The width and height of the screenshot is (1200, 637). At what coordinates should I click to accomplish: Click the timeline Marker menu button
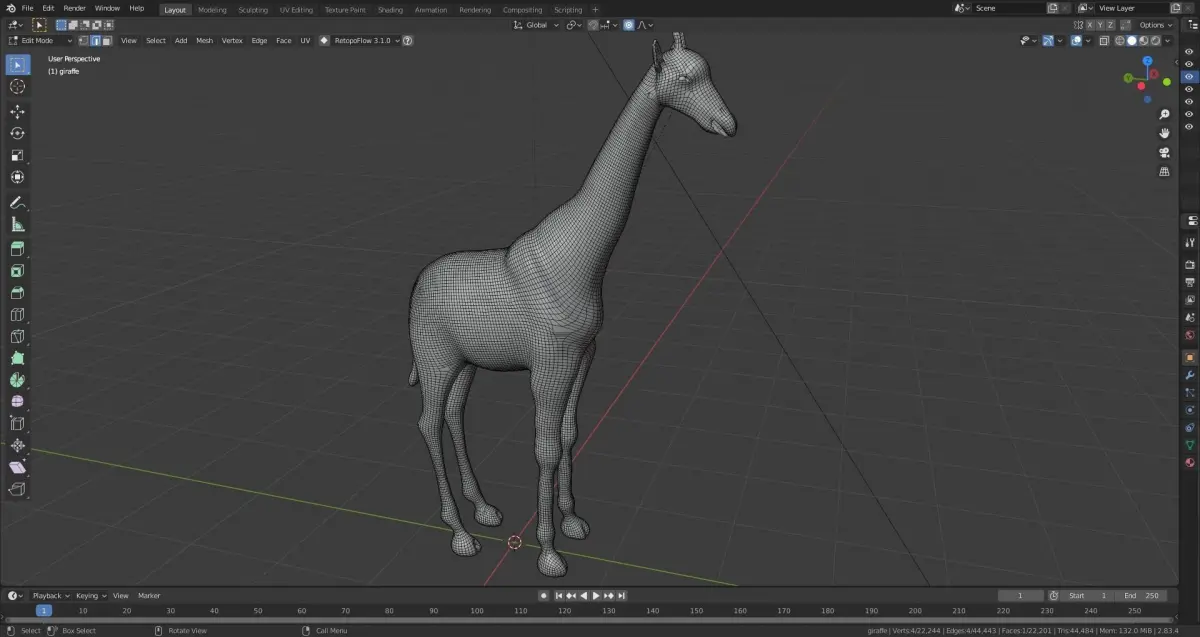click(x=149, y=595)
